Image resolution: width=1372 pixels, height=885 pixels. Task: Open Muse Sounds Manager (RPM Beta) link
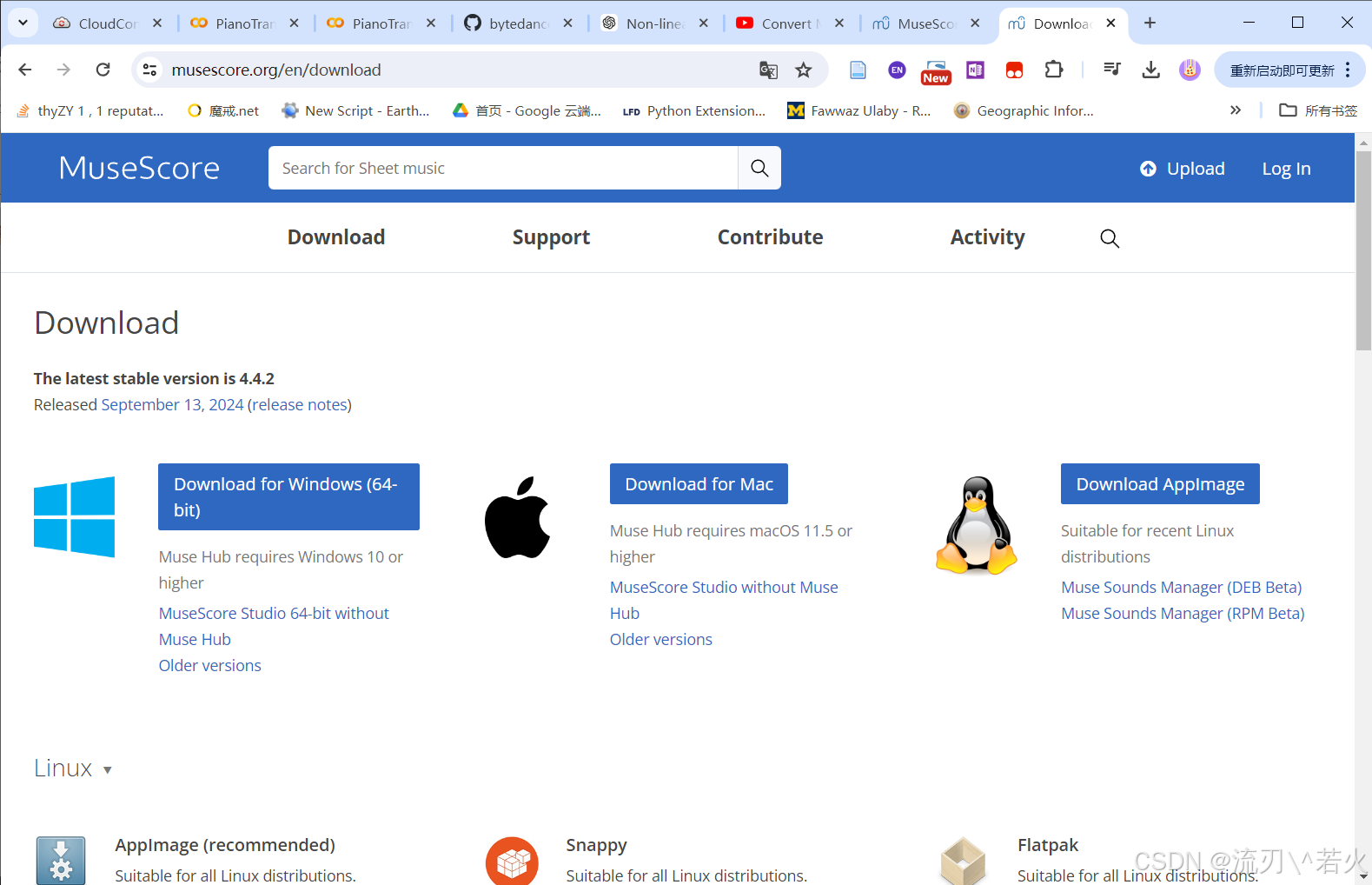(x=1183, y=613)
